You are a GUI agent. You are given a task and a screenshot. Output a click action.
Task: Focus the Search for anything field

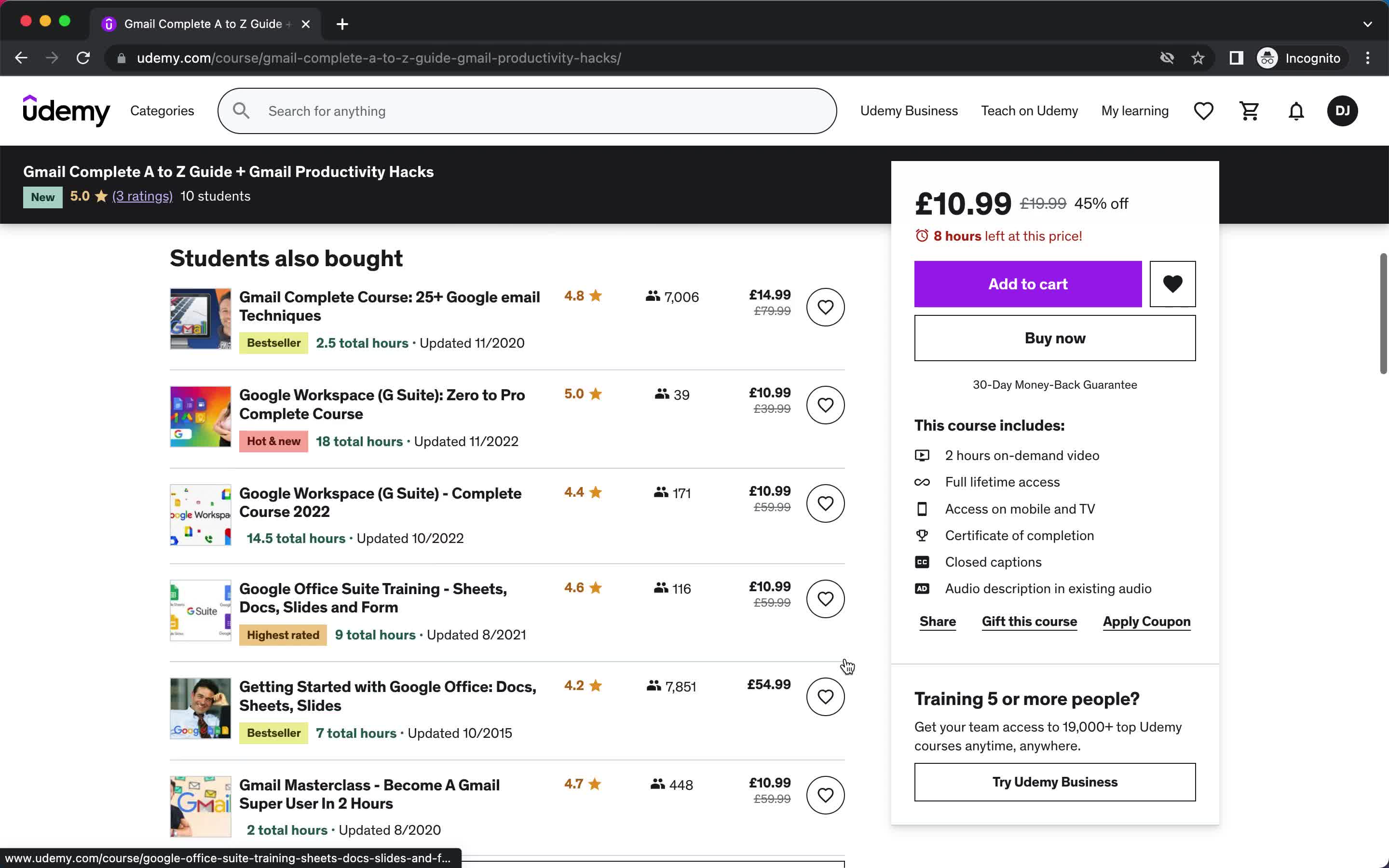pyautogui.click(x=527, y=111)
